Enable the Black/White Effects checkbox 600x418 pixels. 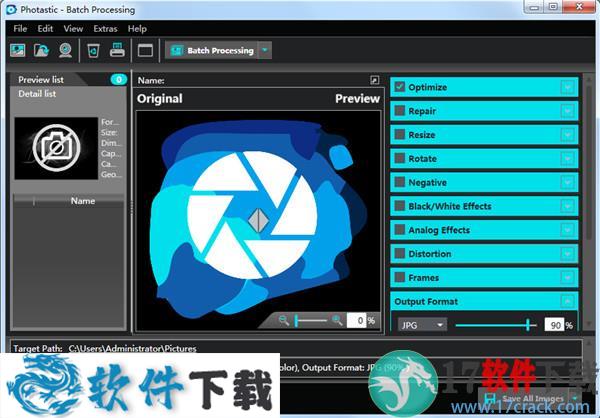pyautogui.click(x=400, y=206)
